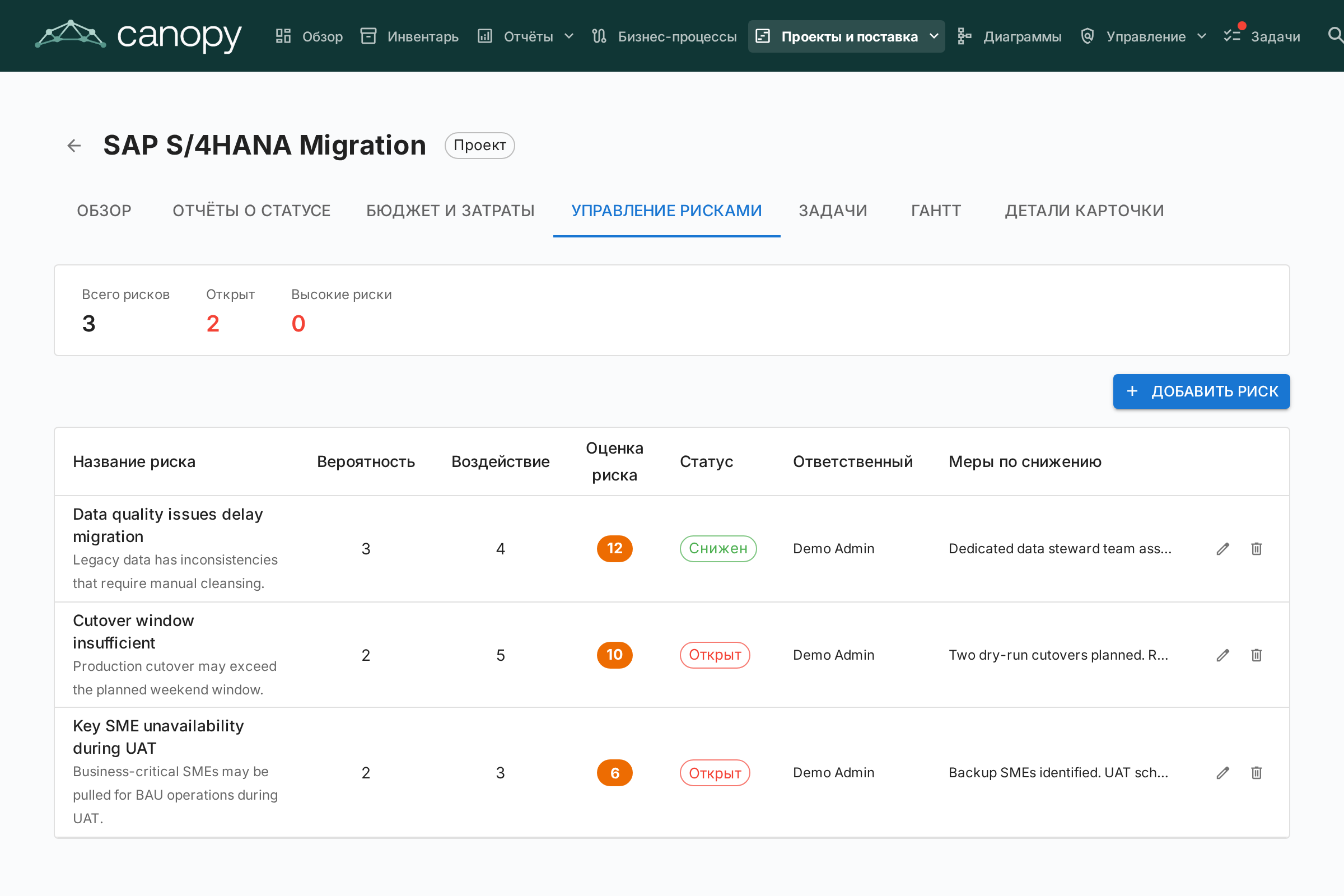1344x896 pixels.
Task: Click the Canopy logo icon
Action: tap(71, 35)
